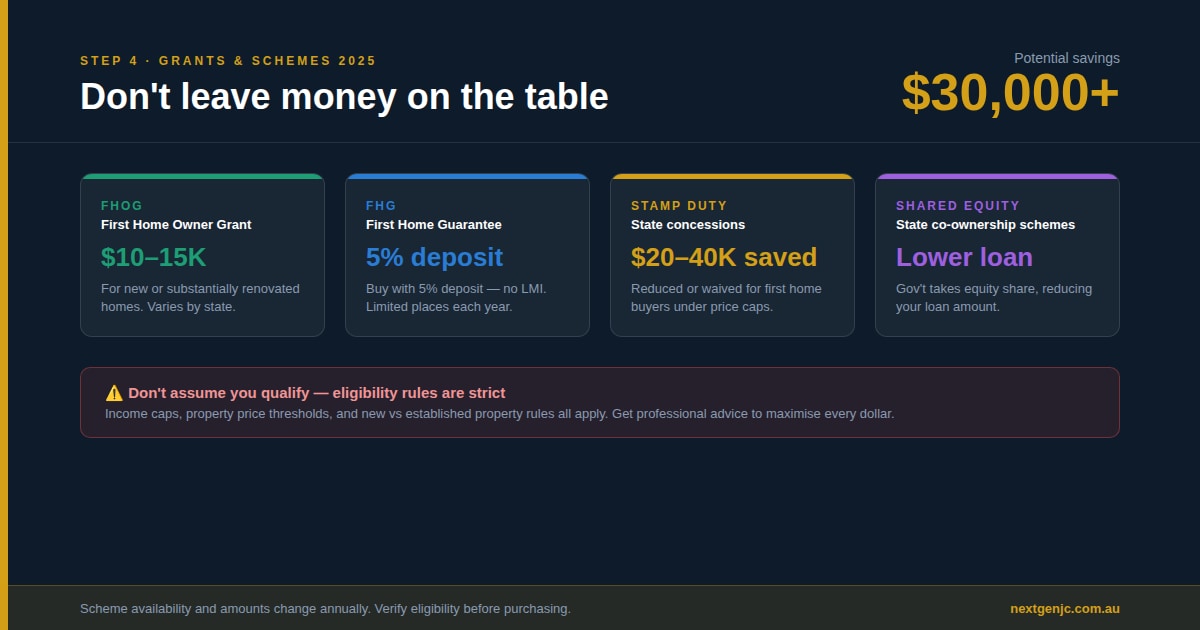Select the State concessions title

pyautogui.click(x=688, y=225)
